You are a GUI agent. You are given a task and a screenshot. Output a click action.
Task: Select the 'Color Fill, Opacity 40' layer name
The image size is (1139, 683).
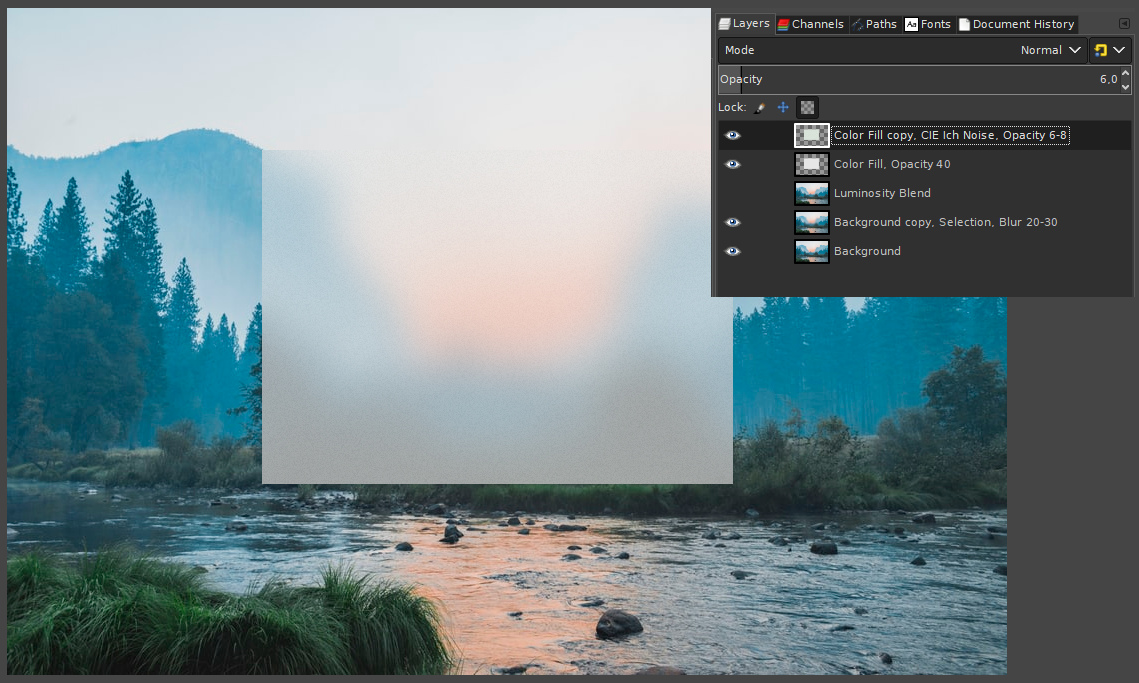pos(892,164)
